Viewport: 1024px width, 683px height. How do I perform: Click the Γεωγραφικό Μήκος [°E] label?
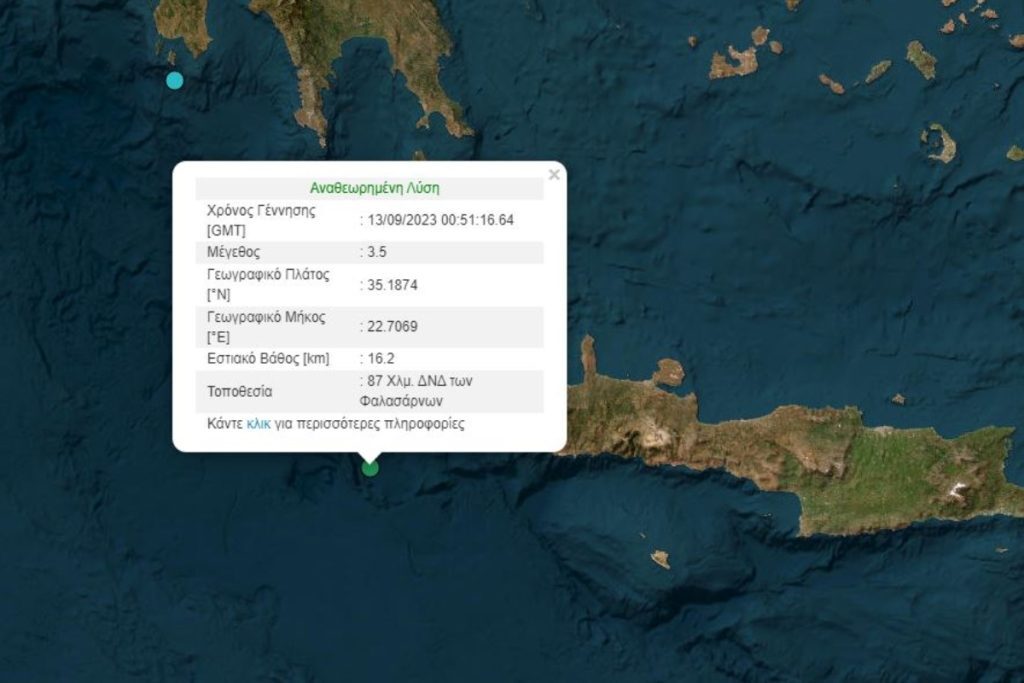tap(266, 326)
